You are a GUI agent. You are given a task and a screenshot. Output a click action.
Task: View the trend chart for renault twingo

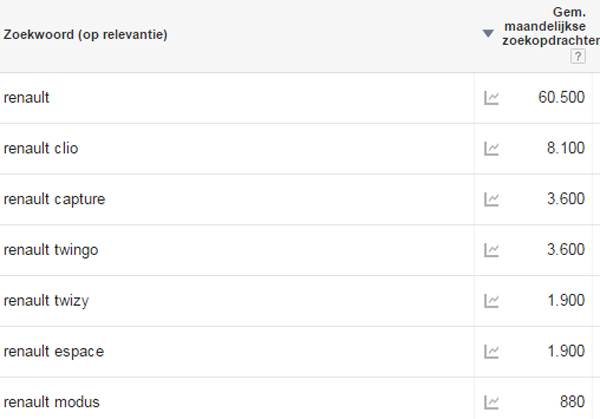pos(491,250)
